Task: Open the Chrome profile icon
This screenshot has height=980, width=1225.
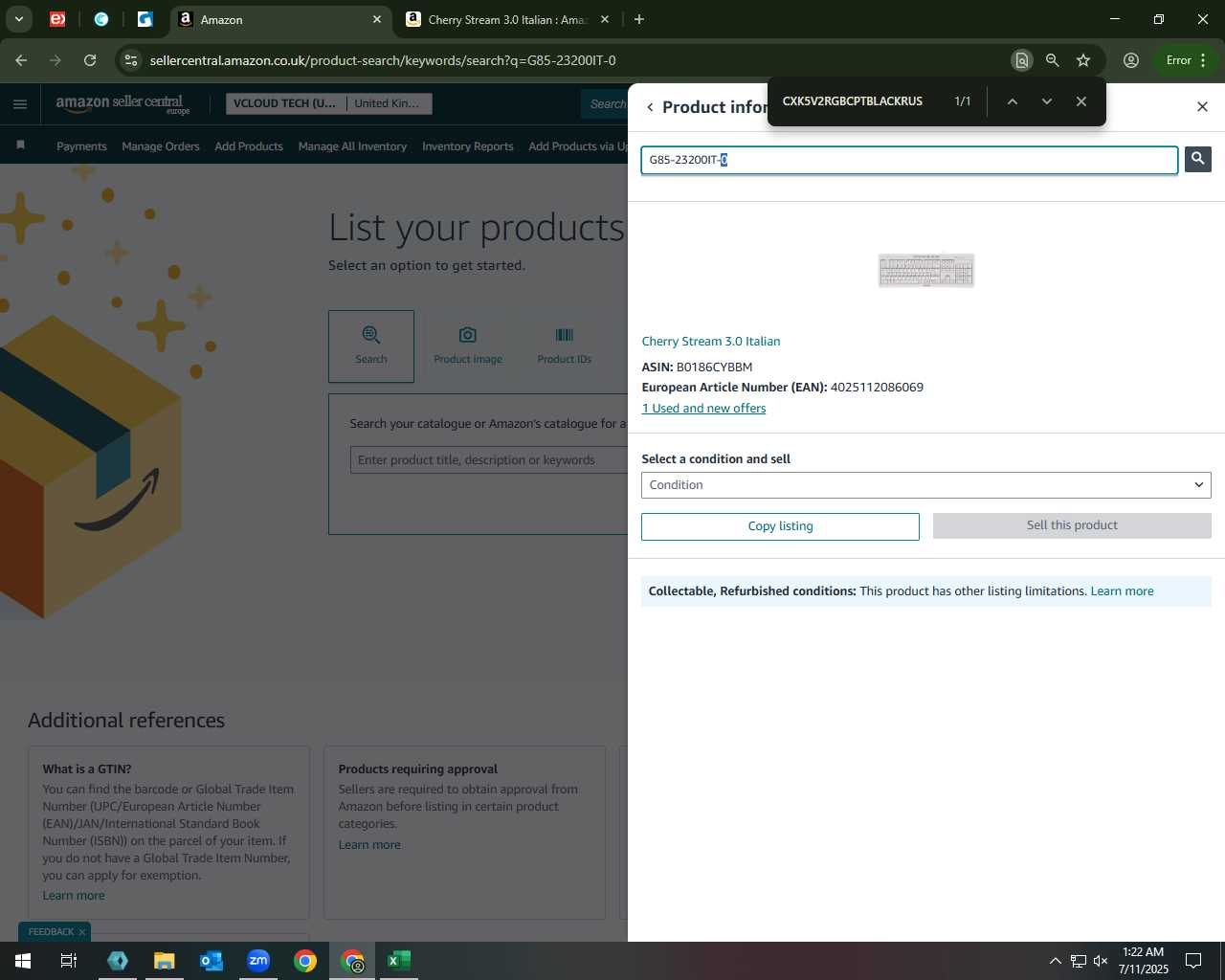Action: click(1131, 60)
